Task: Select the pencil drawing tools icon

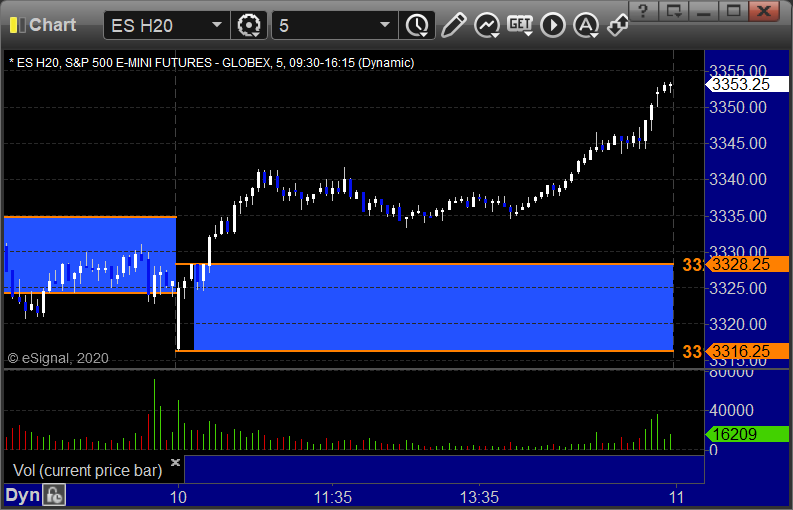Action: (453, 25)
